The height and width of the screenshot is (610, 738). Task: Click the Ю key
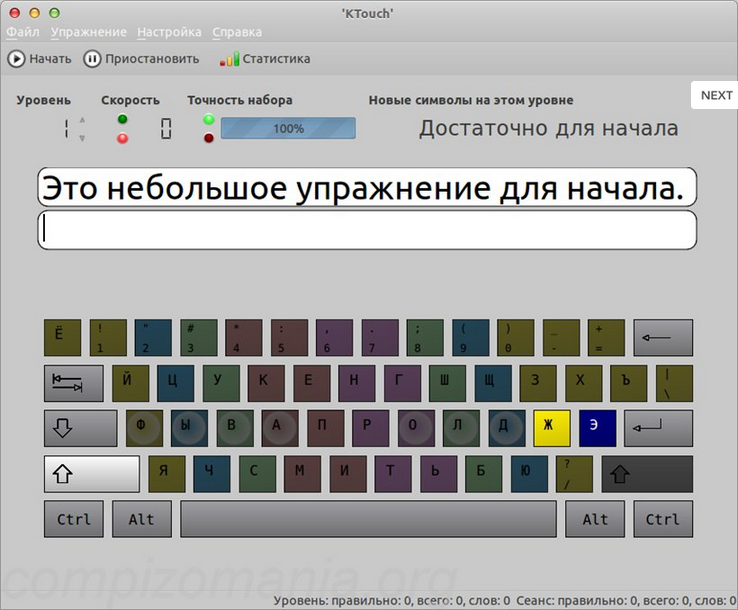tap(529, 474)
